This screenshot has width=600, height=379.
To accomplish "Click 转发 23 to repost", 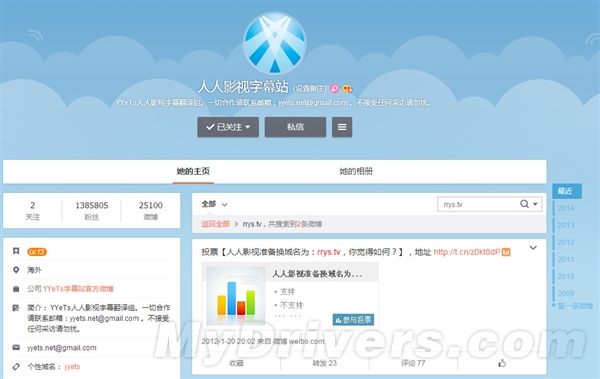I will click(x=324, y=363).
